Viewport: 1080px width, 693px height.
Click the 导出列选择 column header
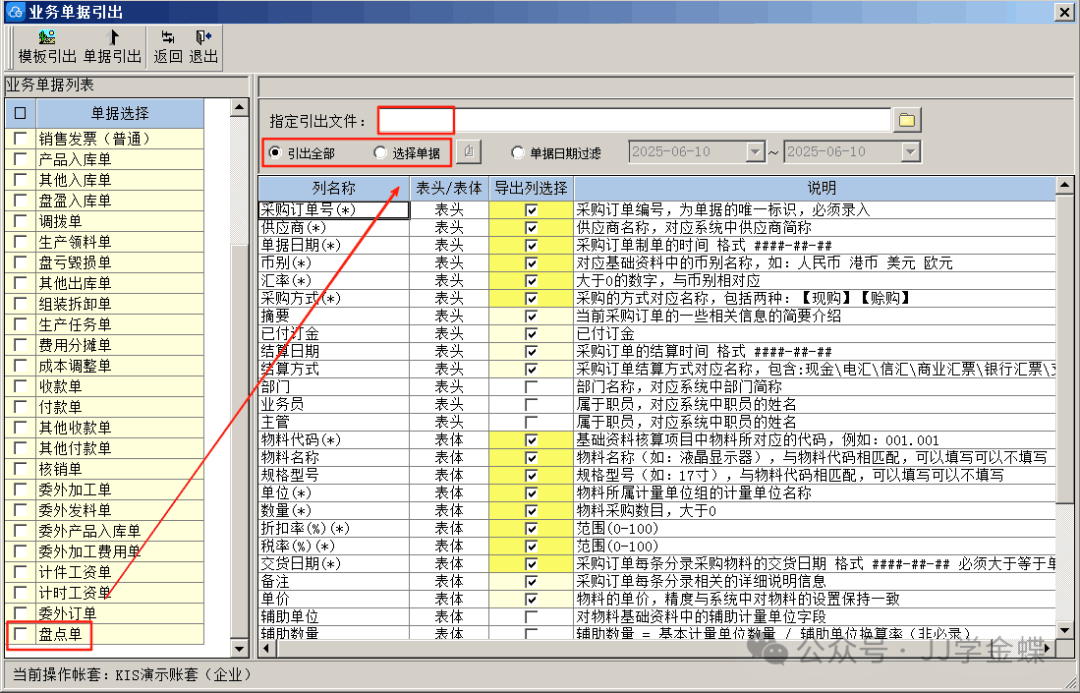pyautogui.click(x=531, y=188)
